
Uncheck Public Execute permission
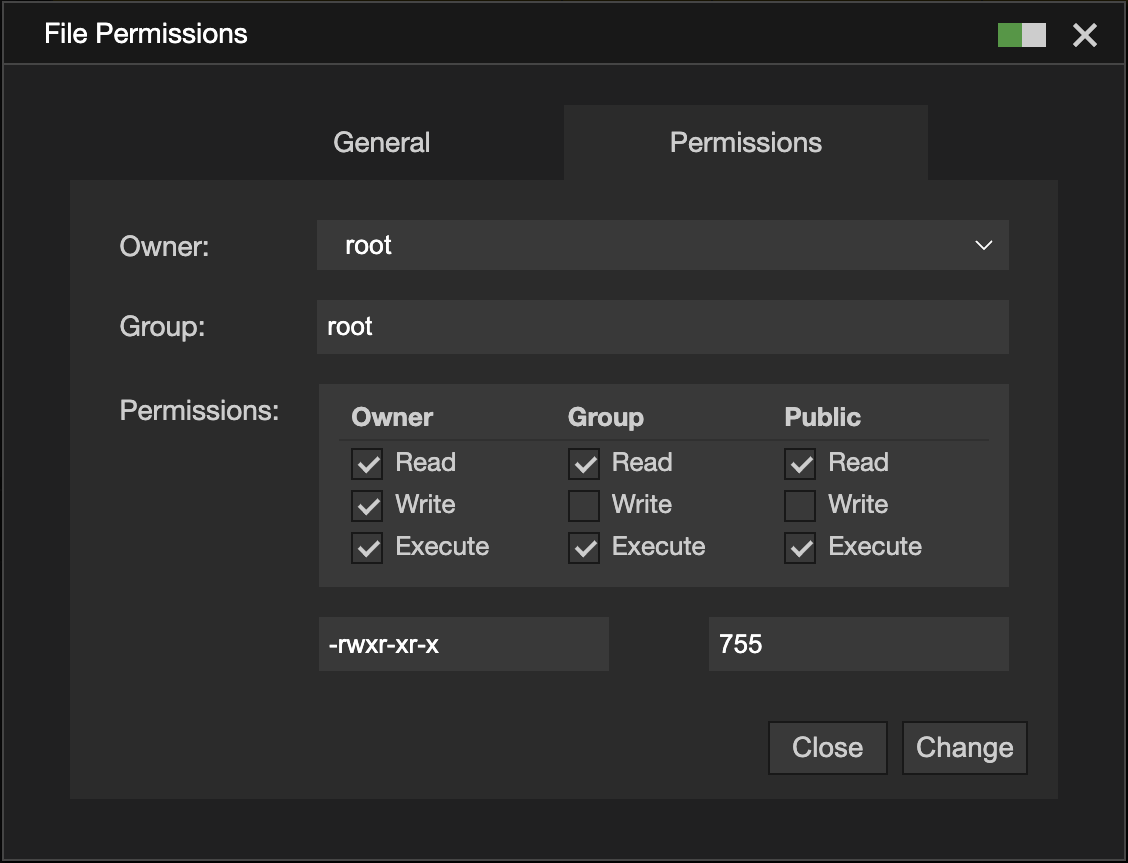tap(800, 548)
